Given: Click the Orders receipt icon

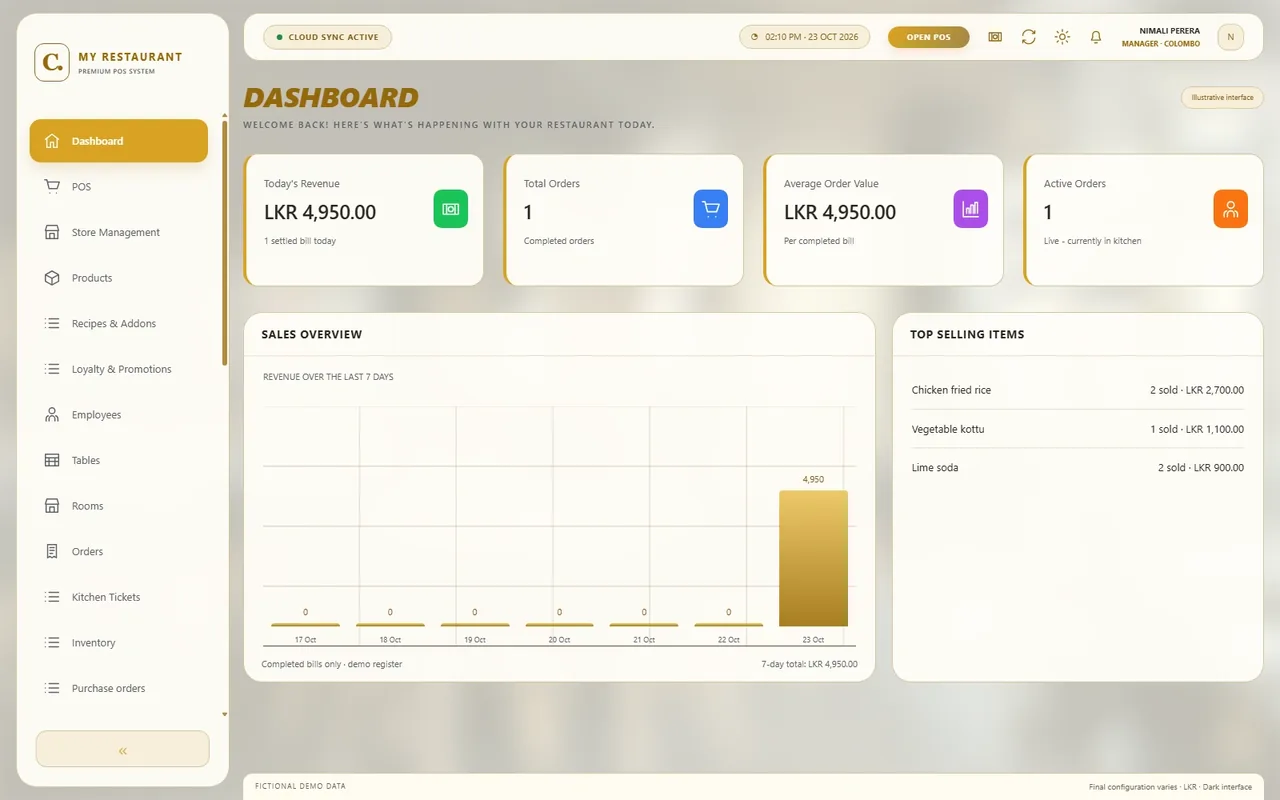Looking at the screenshot, I should pyautogui.click(x=52, y=551).
